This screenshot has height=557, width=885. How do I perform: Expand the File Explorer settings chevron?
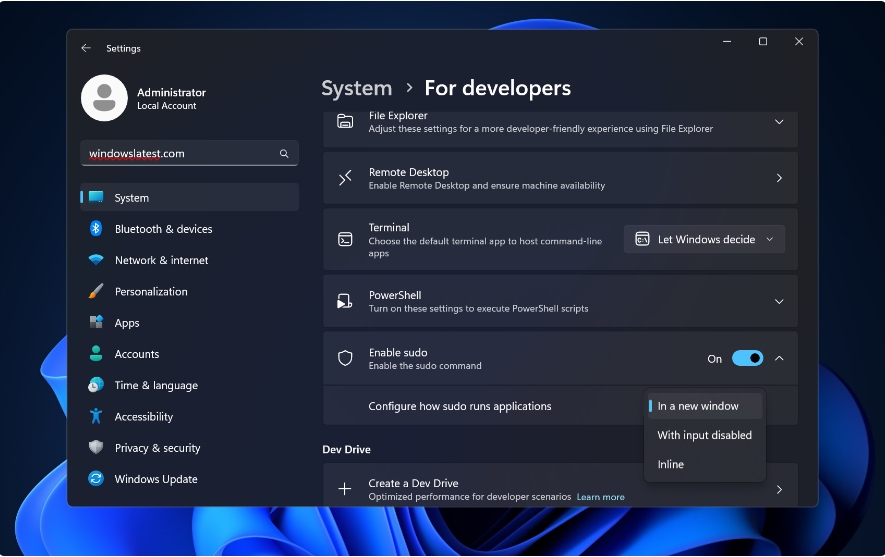pos(779,122)
